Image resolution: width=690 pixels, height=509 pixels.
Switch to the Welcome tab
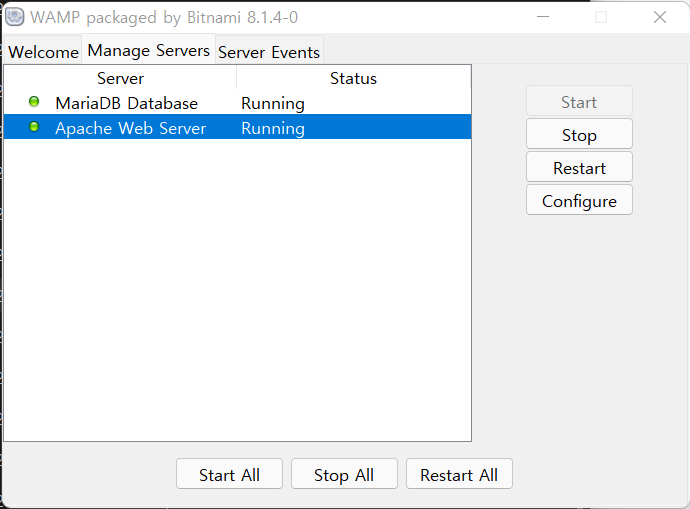point(43,52)
